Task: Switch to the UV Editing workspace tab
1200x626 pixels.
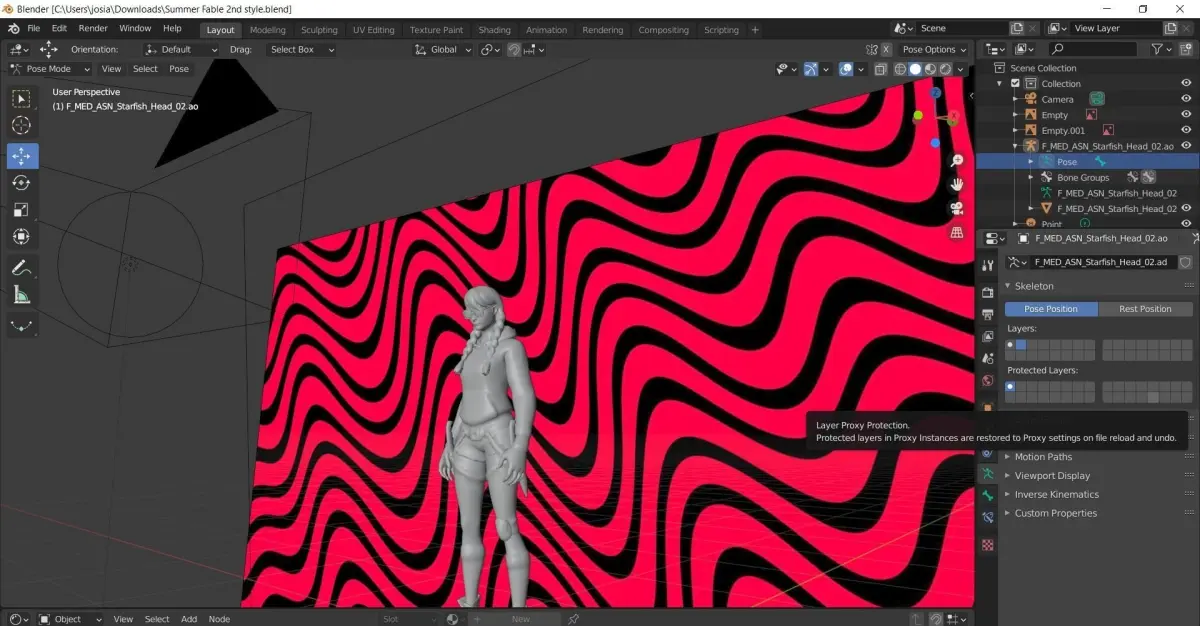Action: pyautogui.click(x=374, y=30)
